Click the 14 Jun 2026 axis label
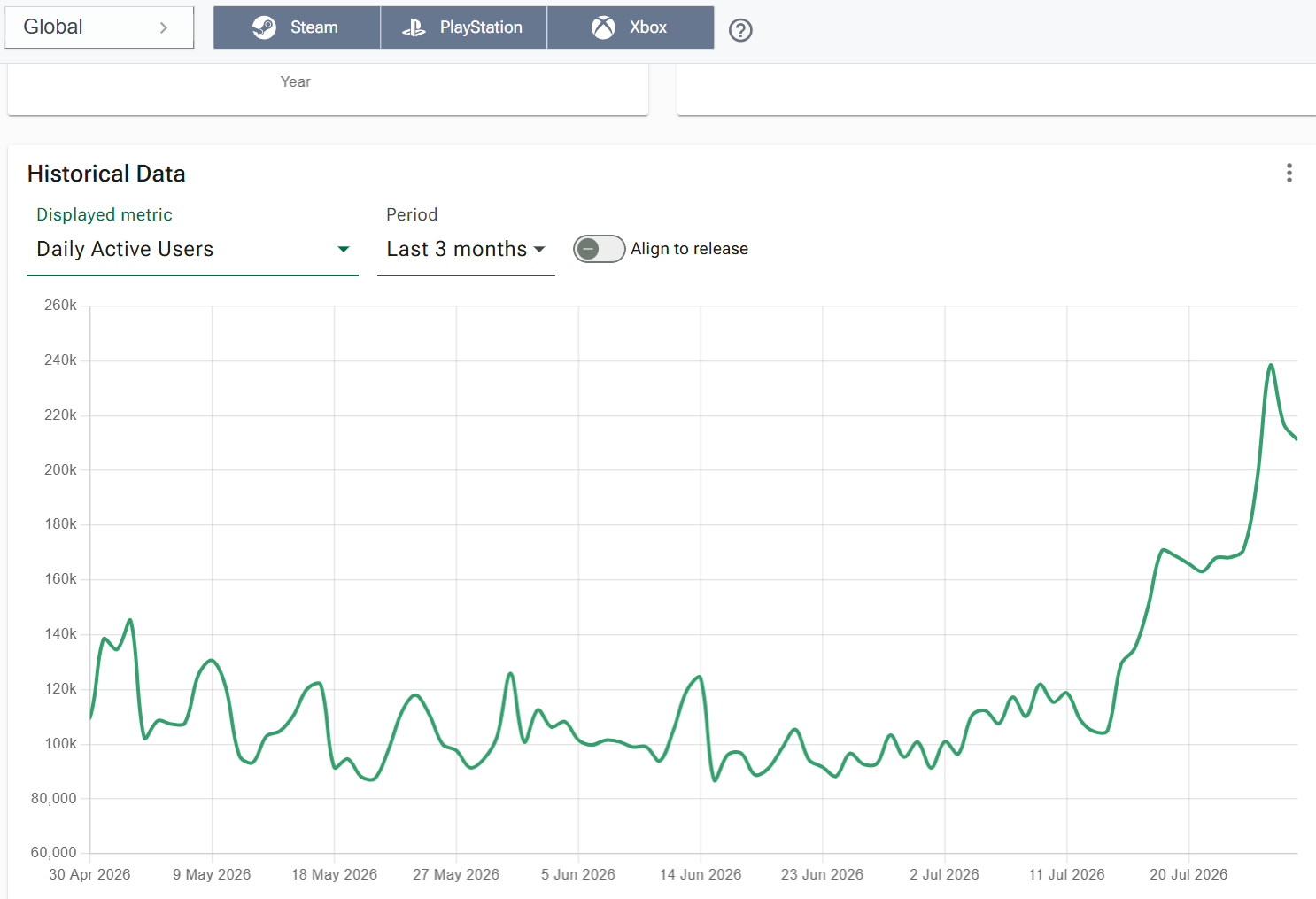Viewport: 1316px width, 899px height. coord(701,874)
